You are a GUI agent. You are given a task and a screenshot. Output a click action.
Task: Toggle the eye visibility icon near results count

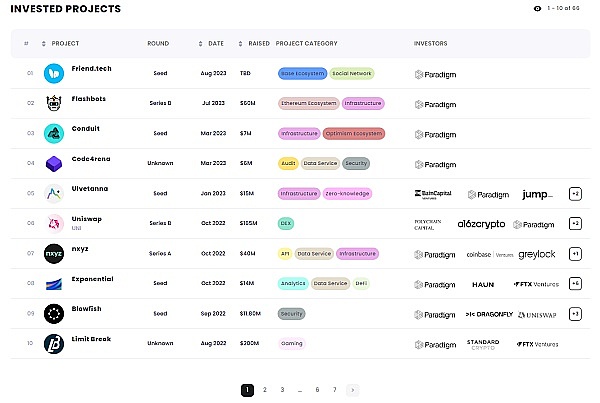tap(538, 8)
